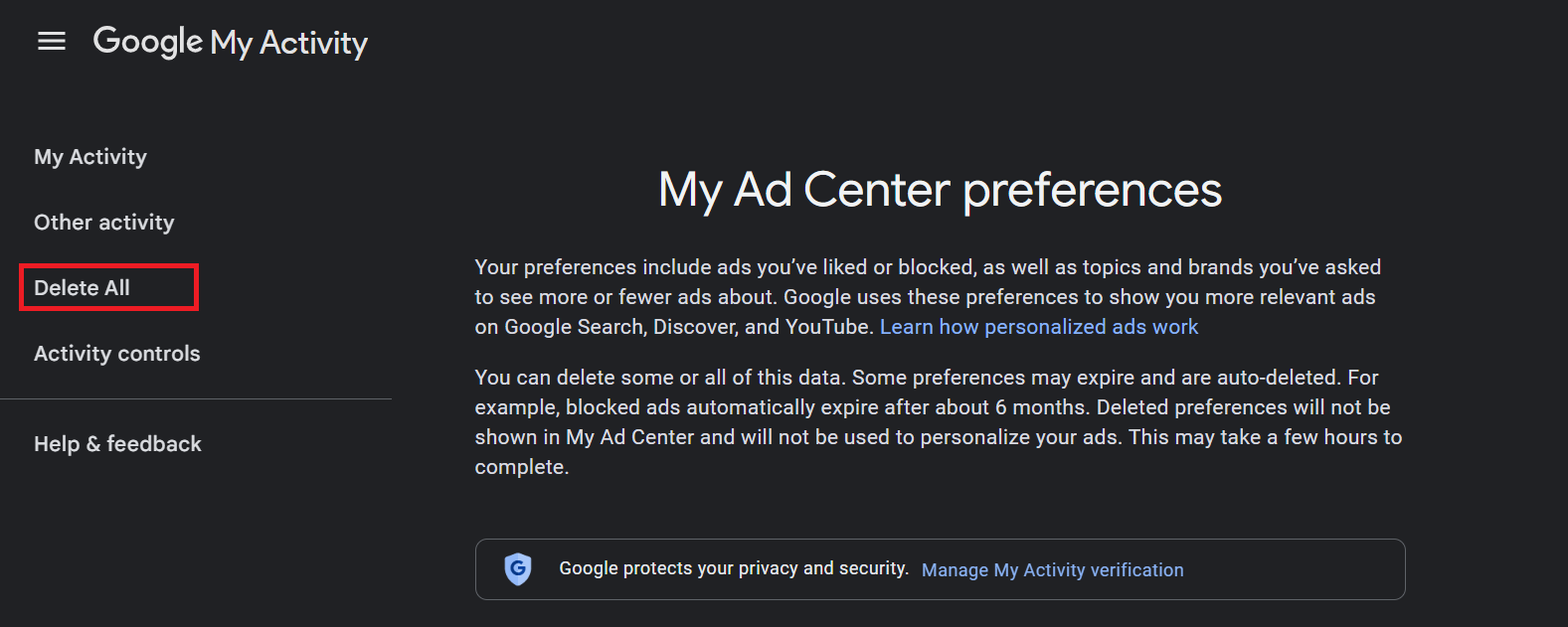
Task: Open Help & feedback
Action: tap(117, 444)
